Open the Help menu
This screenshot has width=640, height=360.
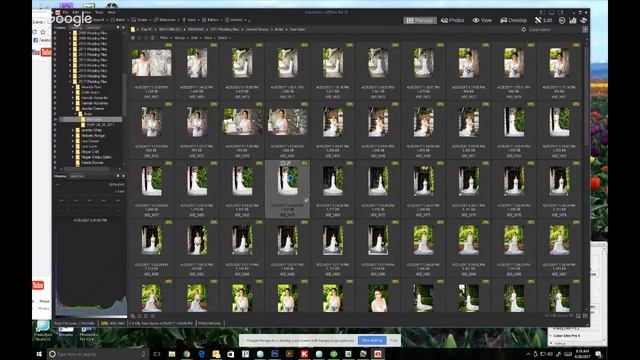point(111,12)
